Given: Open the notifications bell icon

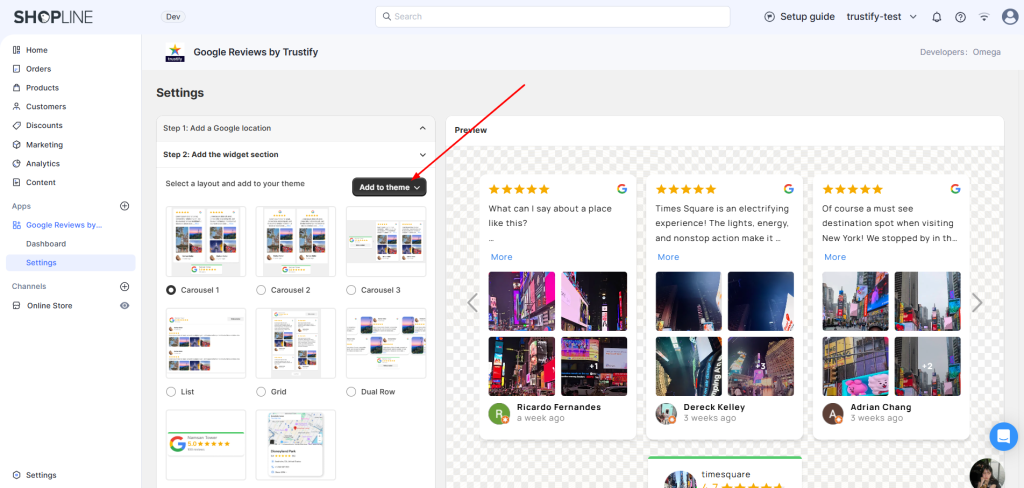Looking at the screenshot, I should click(936, 17).
